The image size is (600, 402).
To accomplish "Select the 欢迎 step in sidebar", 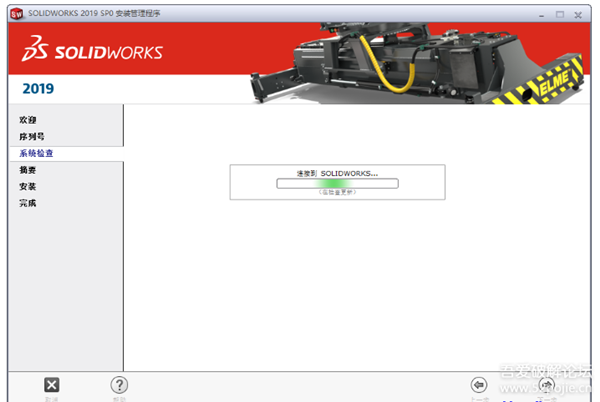I will point(28,120).
